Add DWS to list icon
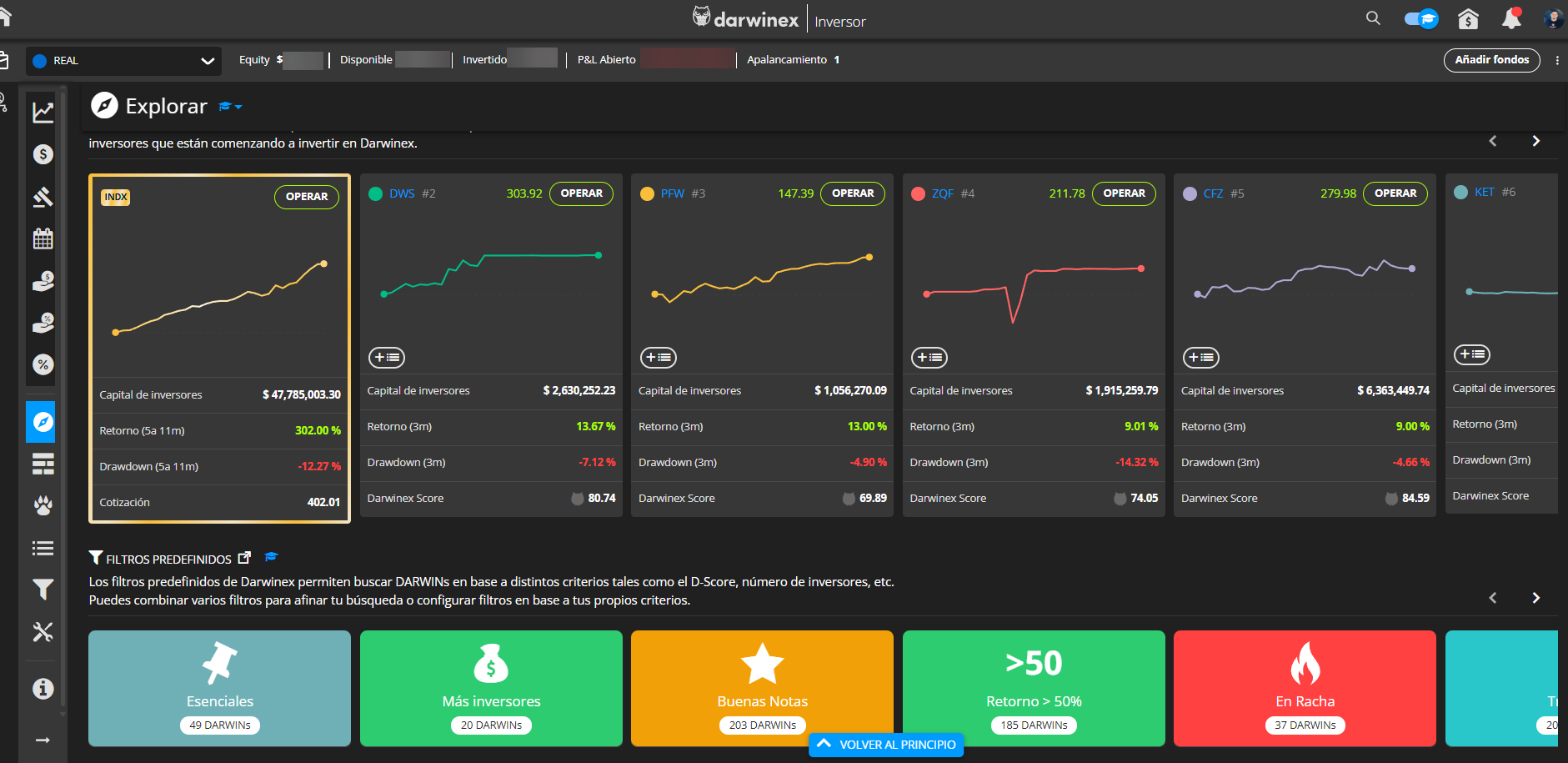The image size is (1568, 763). pos(387,358)
